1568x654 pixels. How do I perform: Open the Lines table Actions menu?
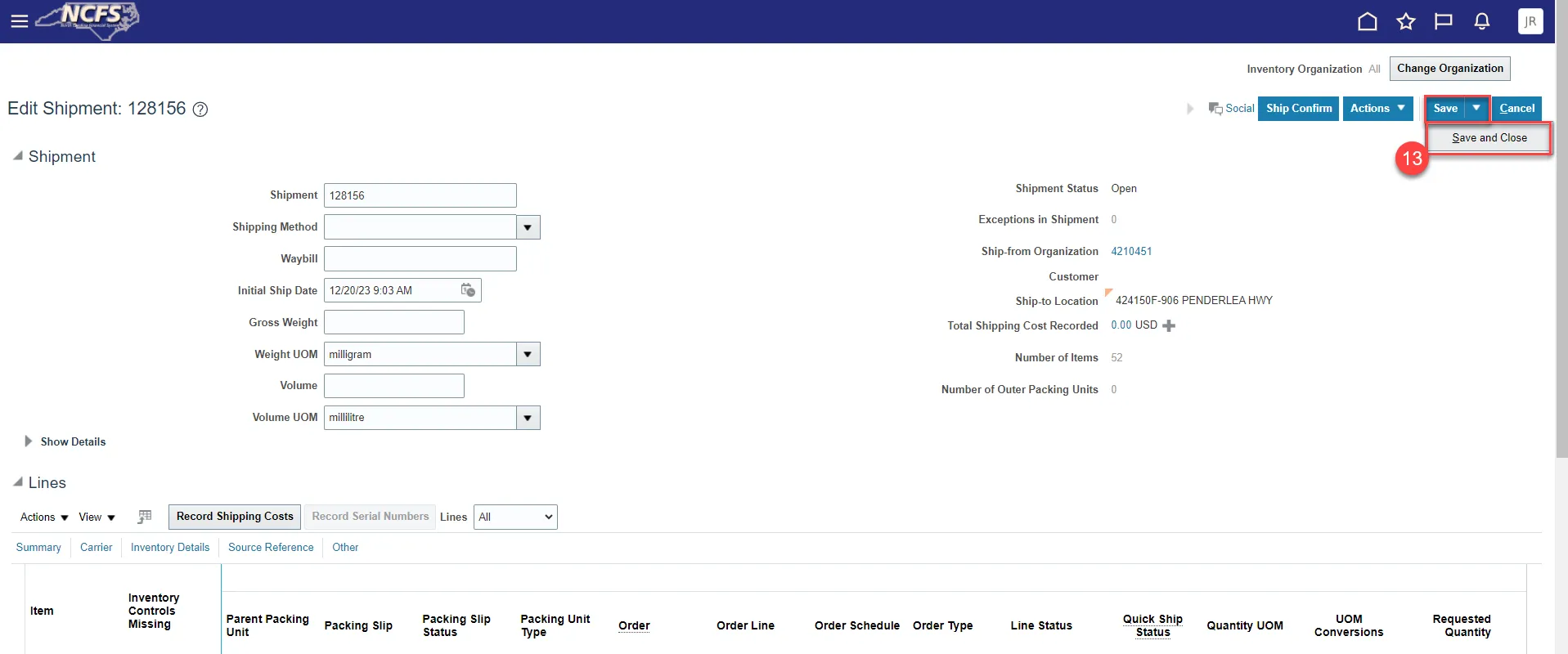point(44,517)
